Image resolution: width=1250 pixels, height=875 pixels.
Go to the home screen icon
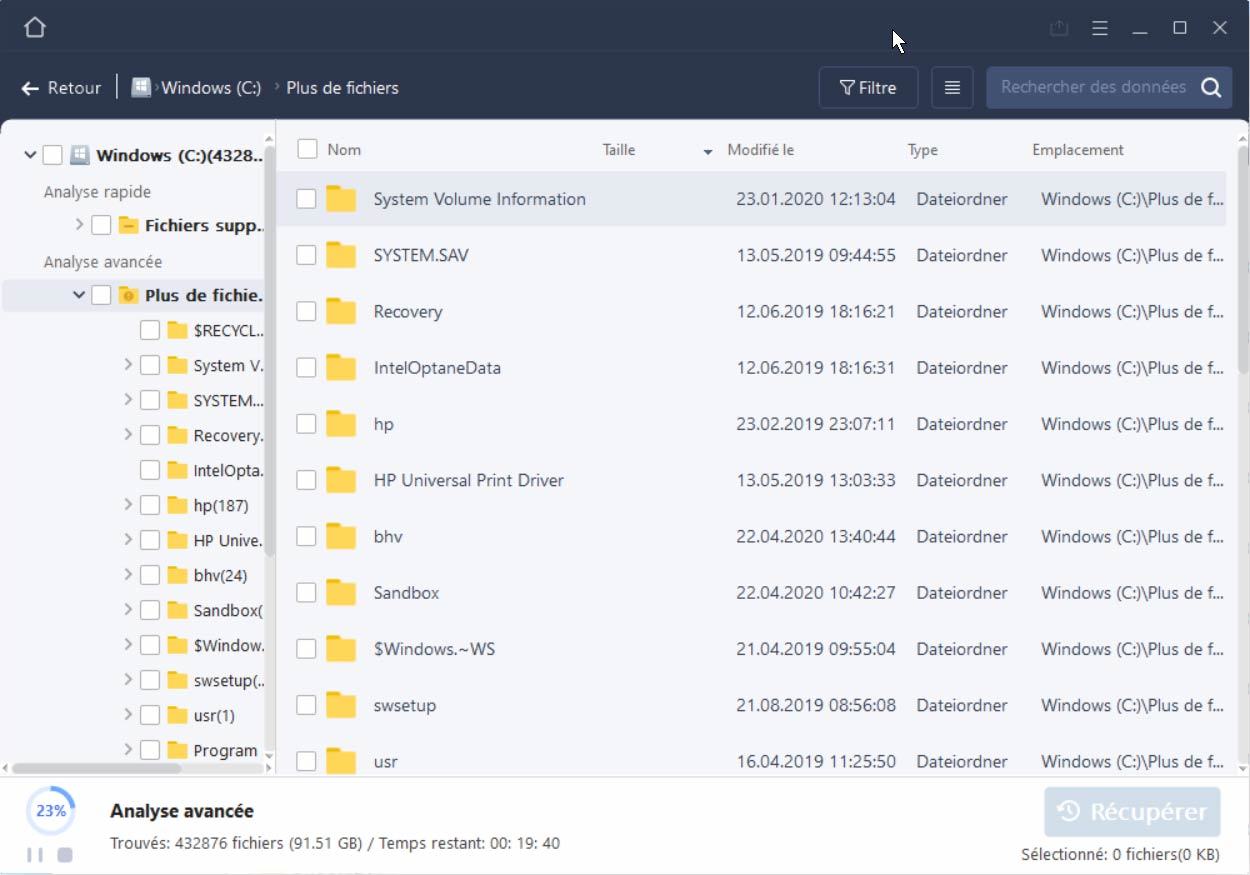pos(35,28)
